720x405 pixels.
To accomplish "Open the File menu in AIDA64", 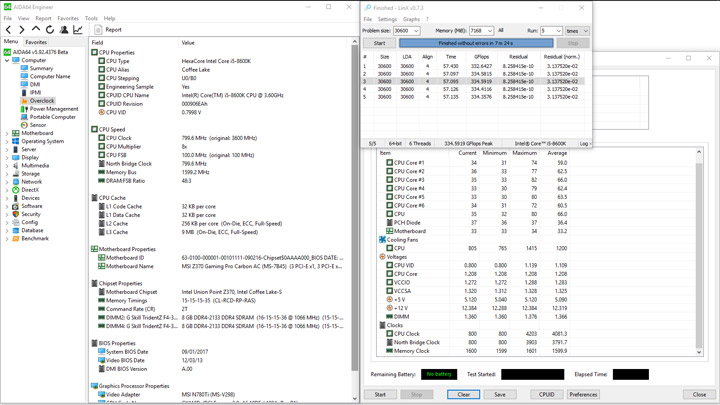I will 8,18.
